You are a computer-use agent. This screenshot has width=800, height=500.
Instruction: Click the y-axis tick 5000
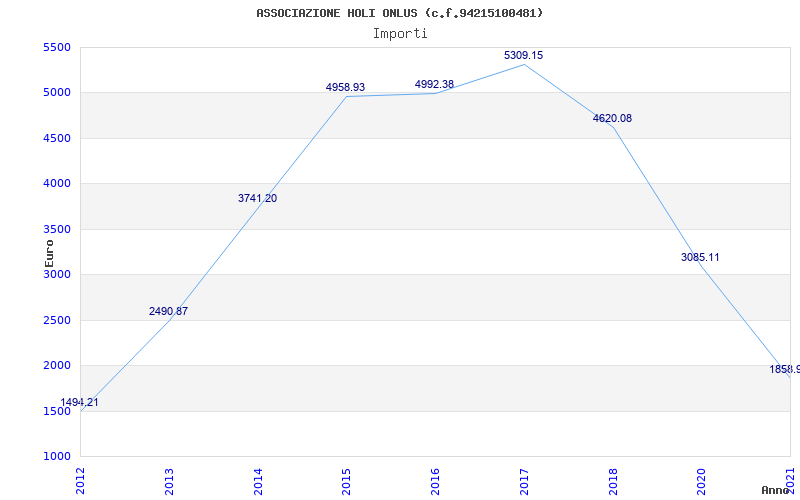coord(57,93)
